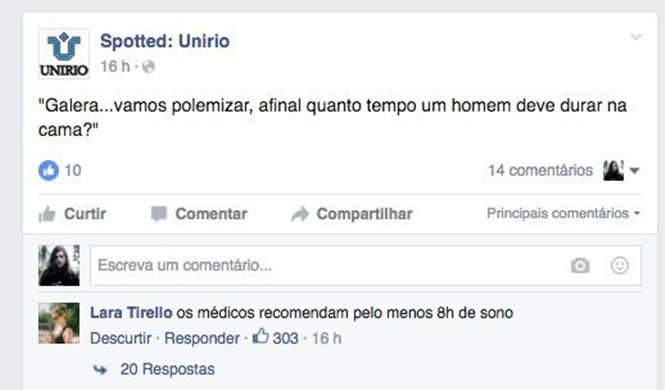Open the emoji smiley picker
This screenshot has width=665, height=390.
620,266
